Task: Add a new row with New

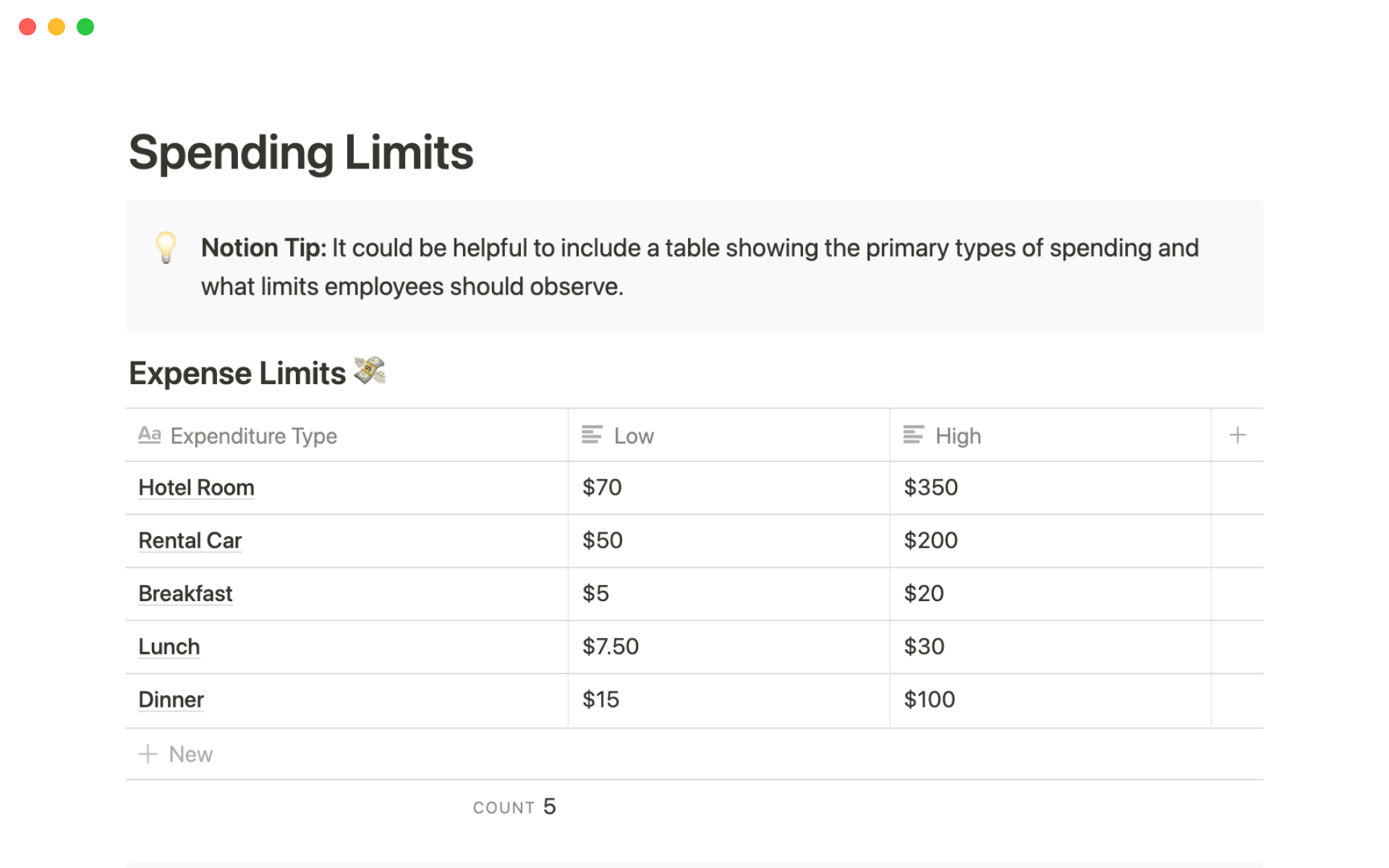Action: (190, 754)
